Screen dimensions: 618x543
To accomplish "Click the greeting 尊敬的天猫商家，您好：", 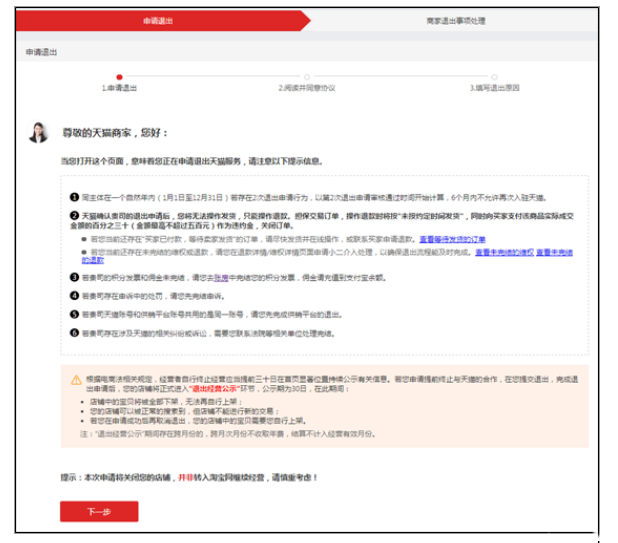I will (x=115, y=133).
